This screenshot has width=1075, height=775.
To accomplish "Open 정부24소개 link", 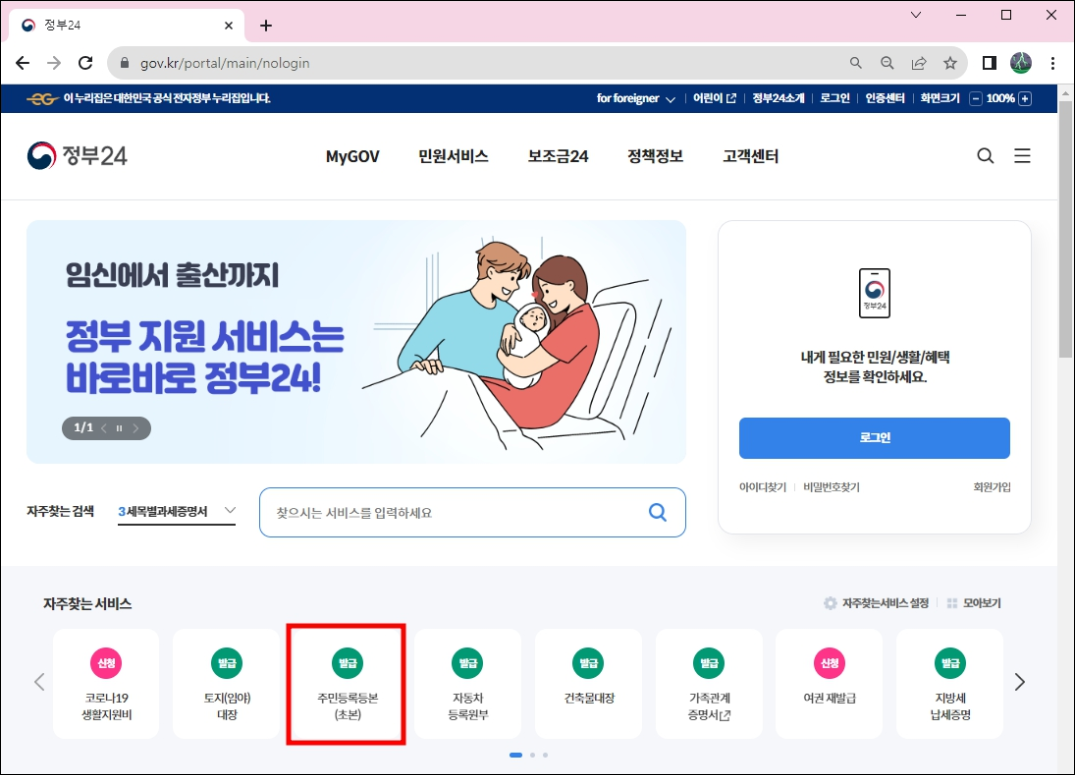I will tap(778, 99).
